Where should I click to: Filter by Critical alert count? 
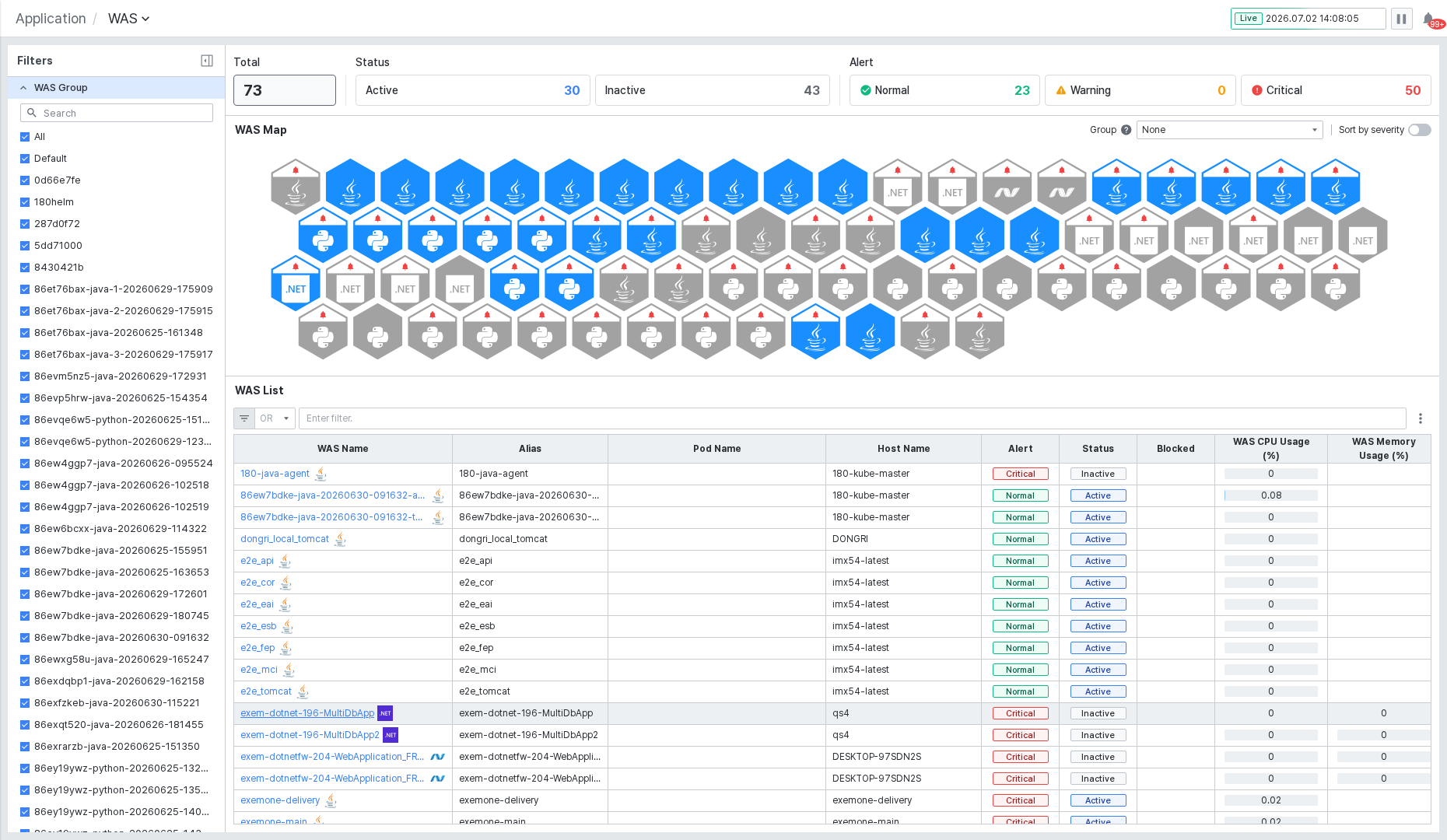click(x=1336, y=90)
